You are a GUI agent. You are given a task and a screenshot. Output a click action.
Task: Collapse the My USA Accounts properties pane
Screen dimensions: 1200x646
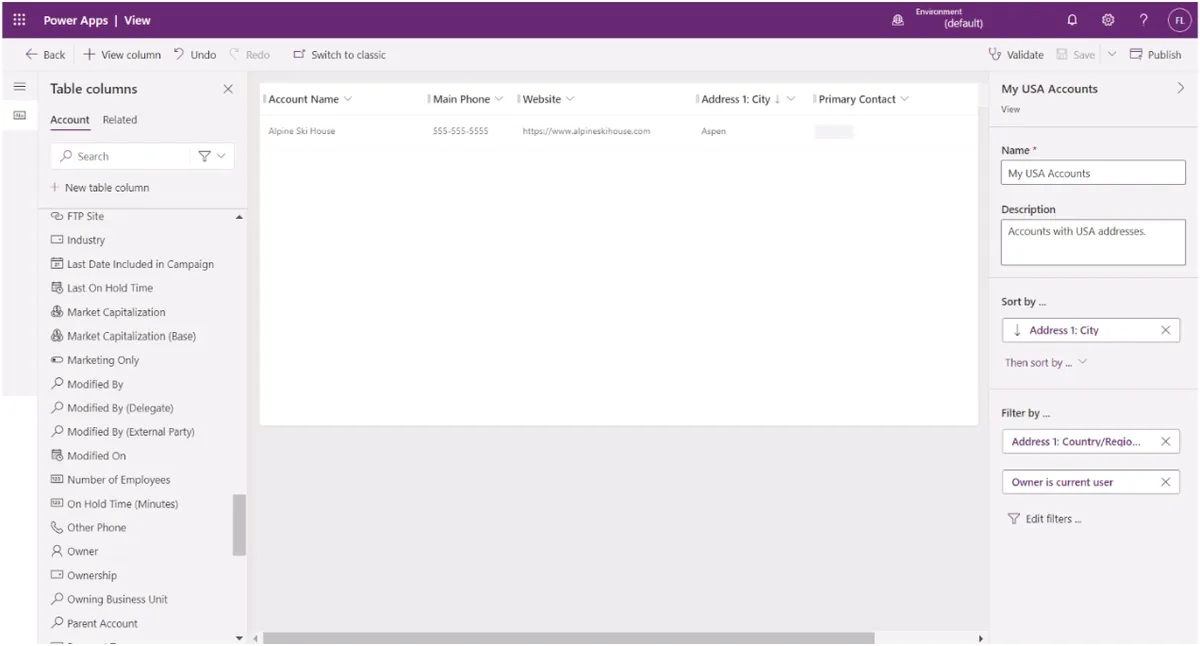(1180, 89)
